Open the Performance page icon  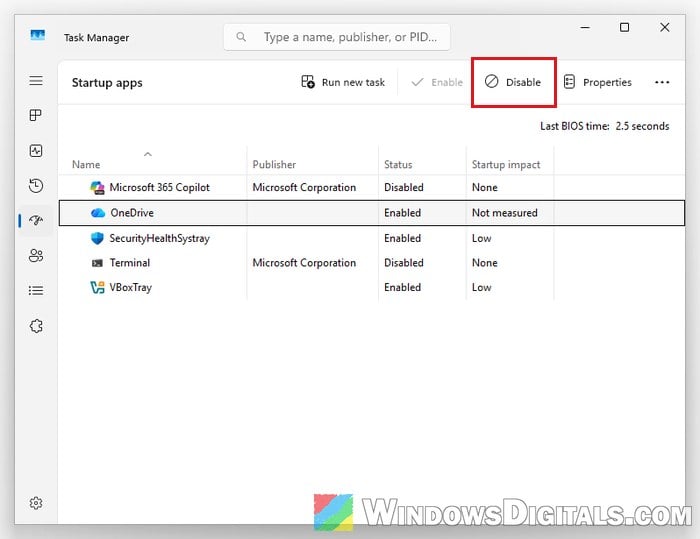click(x=36, y=150)
